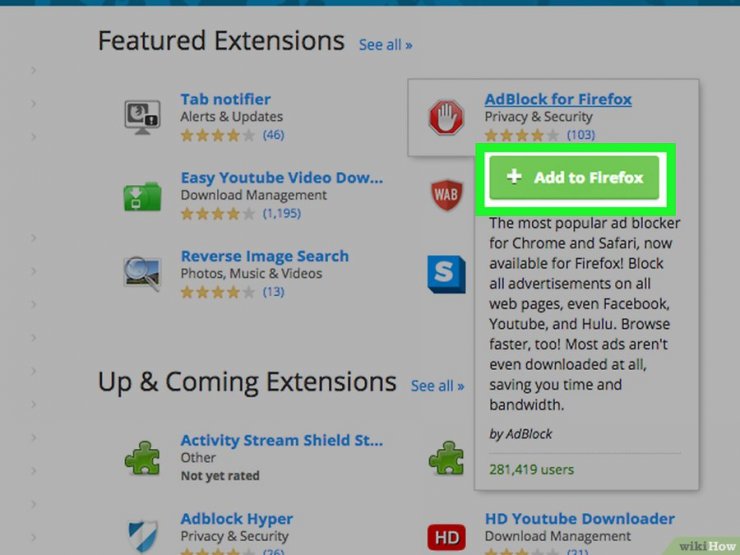Click the Add to Firefox button
The image size is (740, 555).
(x=574, y=177)
